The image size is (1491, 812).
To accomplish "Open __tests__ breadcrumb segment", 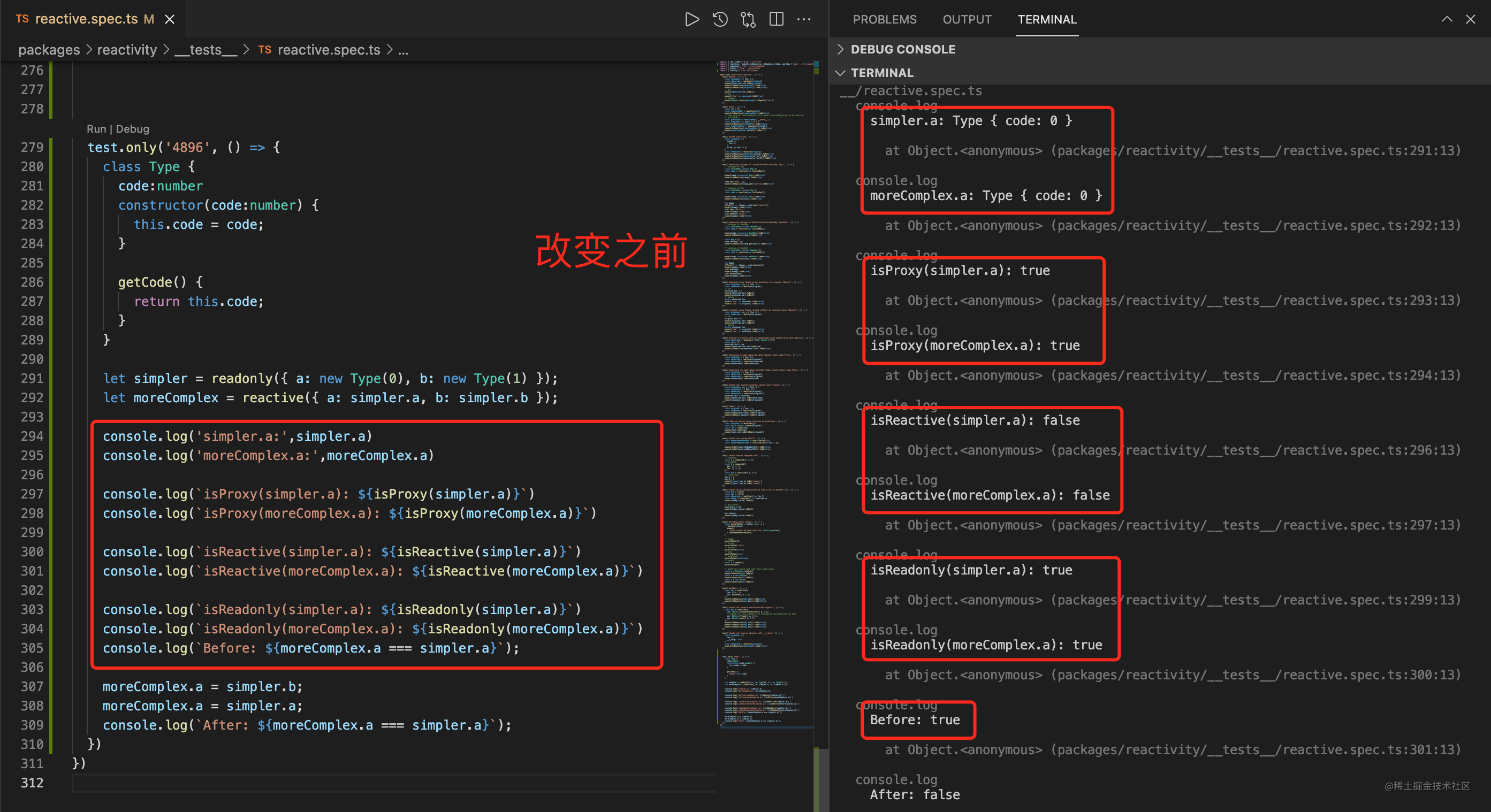I will tap(206, 50).
